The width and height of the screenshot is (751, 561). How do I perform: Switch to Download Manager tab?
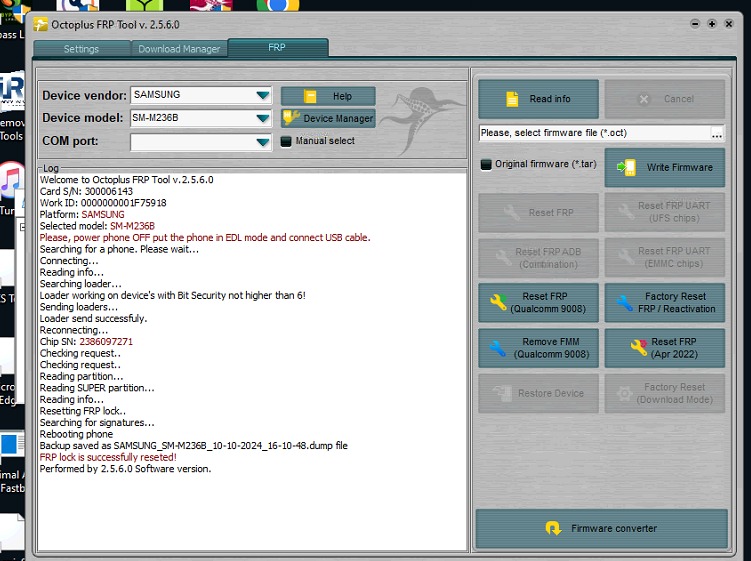point(179,49)
